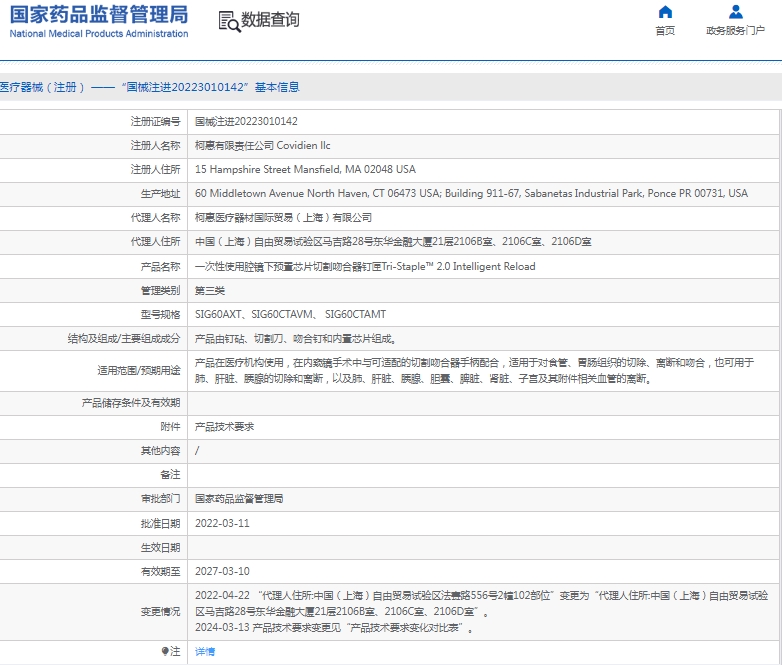Viewport: 782px width, 665px height.
Task: Click the 产品技术要求 attachment value
Action: click(224, 427)
